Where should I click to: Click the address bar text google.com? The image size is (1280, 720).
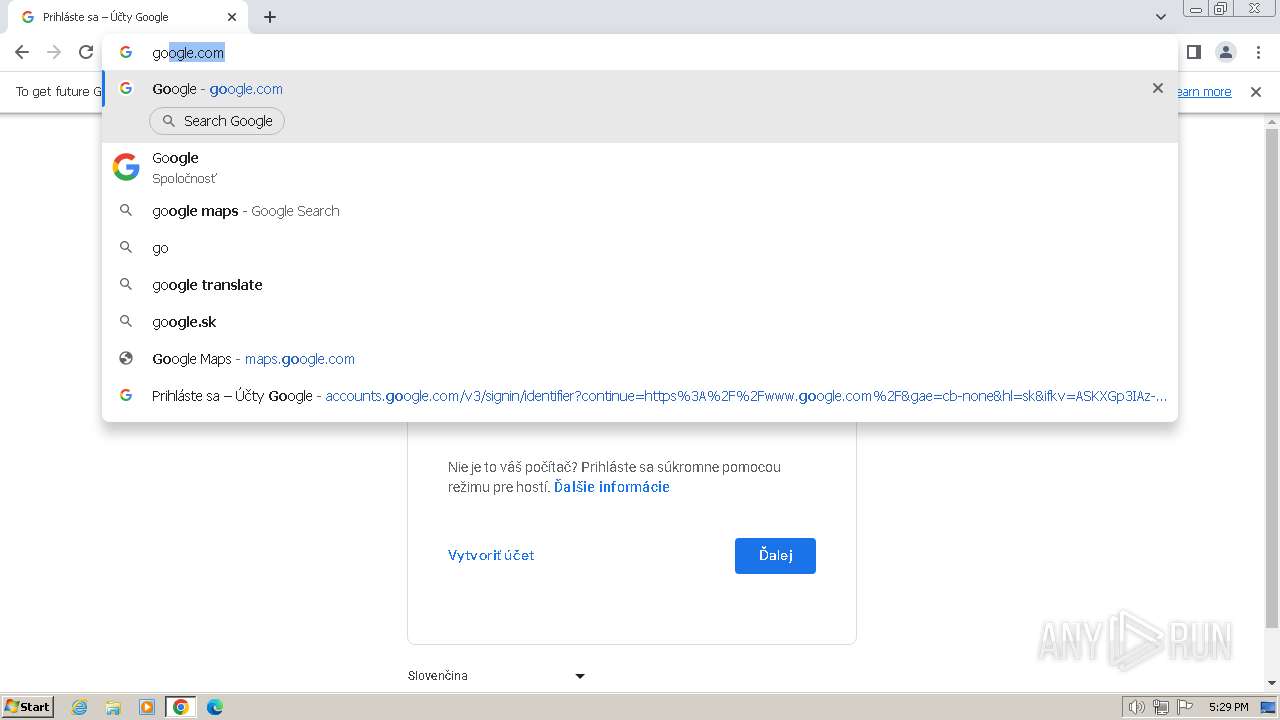point(188,53)
